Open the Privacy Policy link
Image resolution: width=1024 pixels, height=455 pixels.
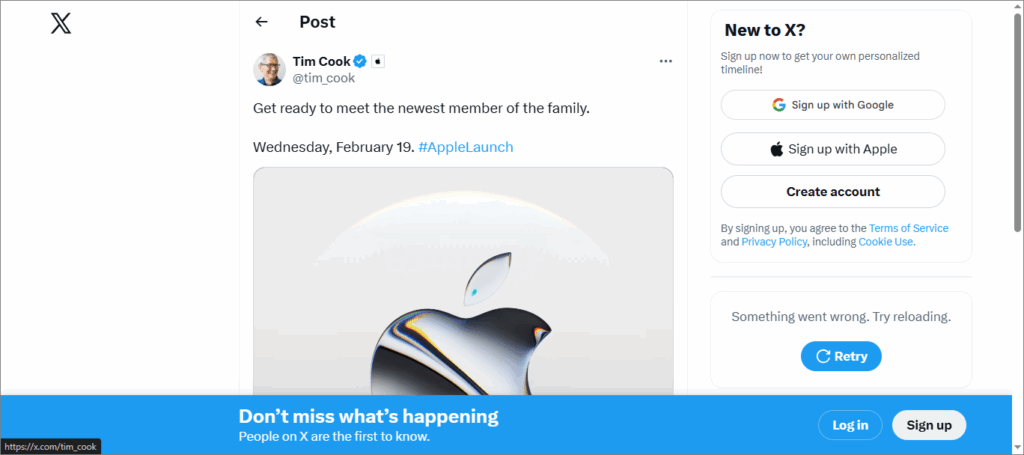point(774,242)
